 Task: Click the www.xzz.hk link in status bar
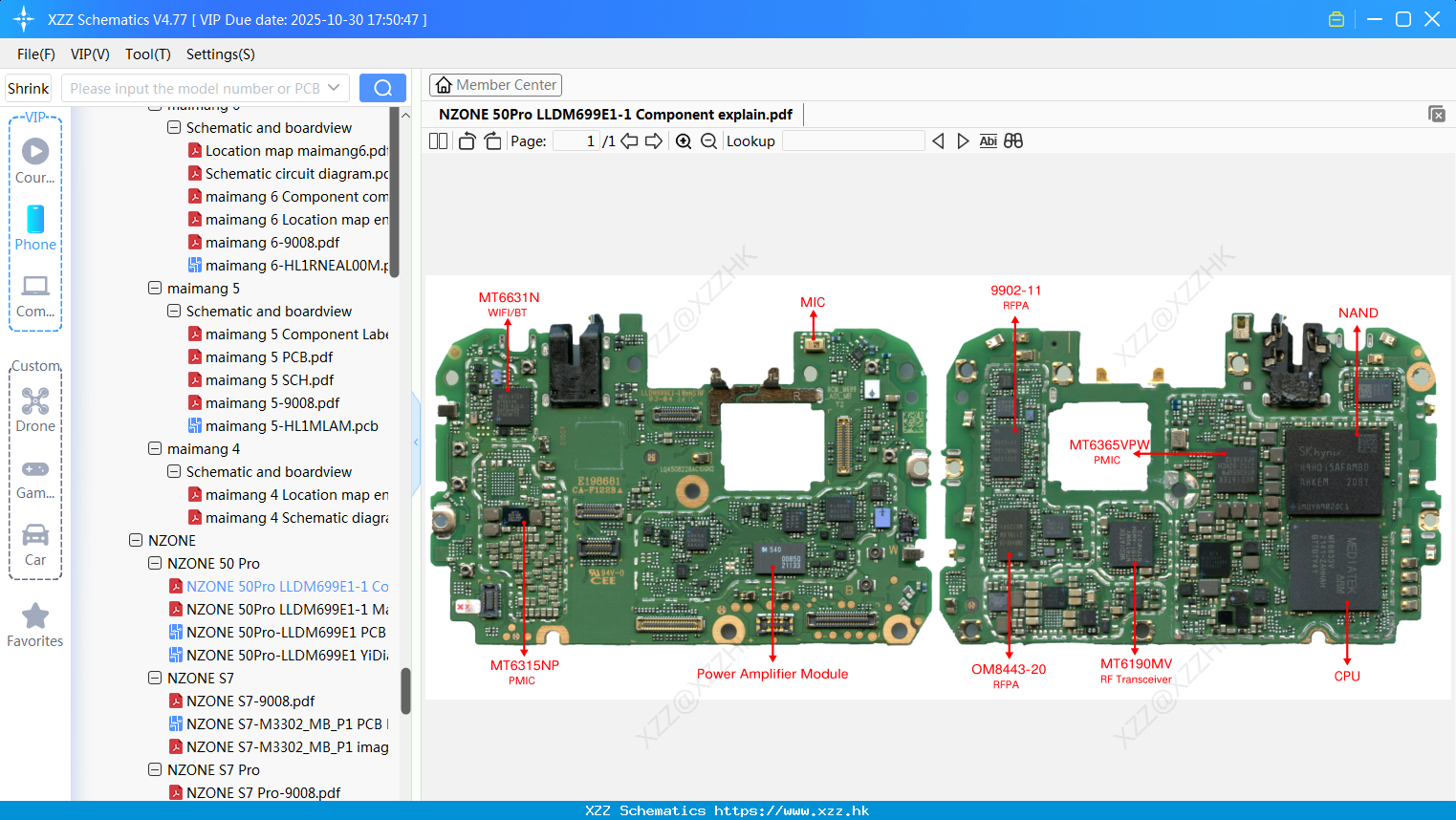792,810
